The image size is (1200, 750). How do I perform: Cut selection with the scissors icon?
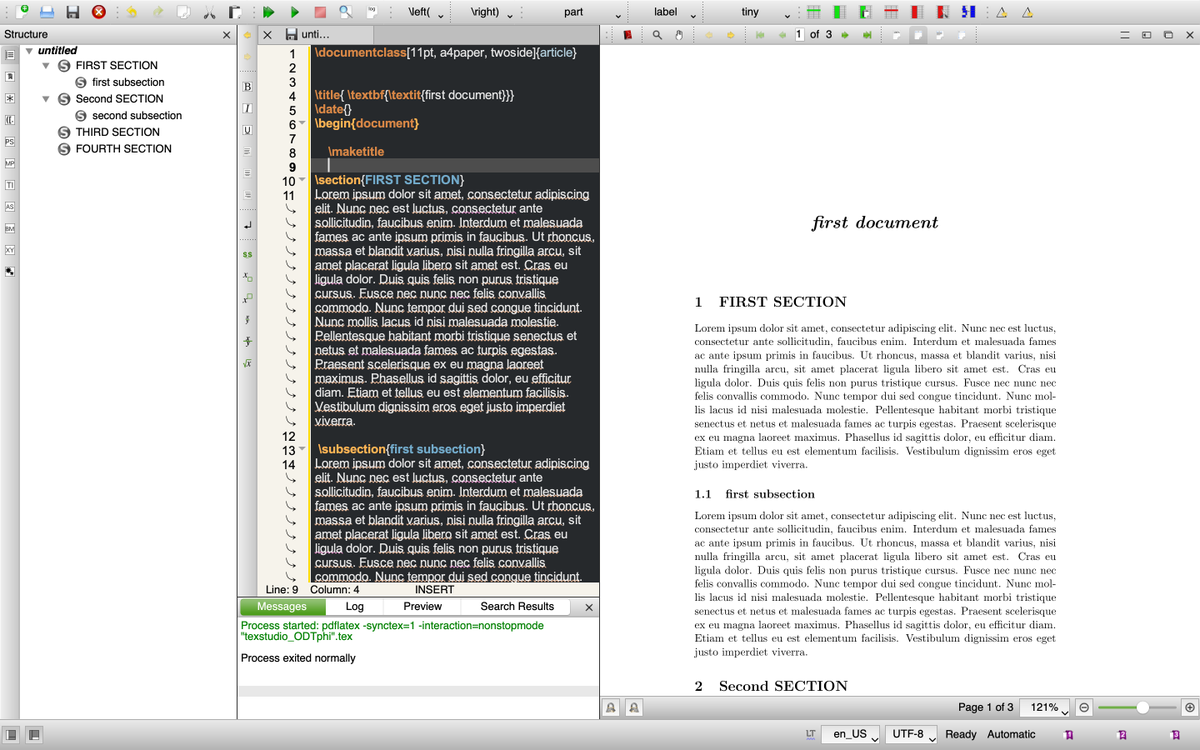209,12
